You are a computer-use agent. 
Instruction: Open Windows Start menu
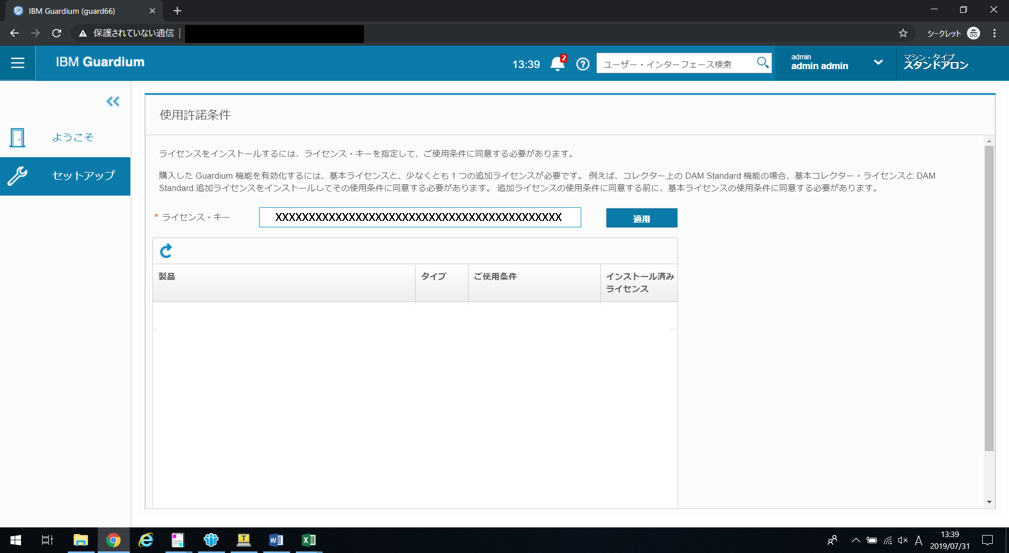pos(15,540)
